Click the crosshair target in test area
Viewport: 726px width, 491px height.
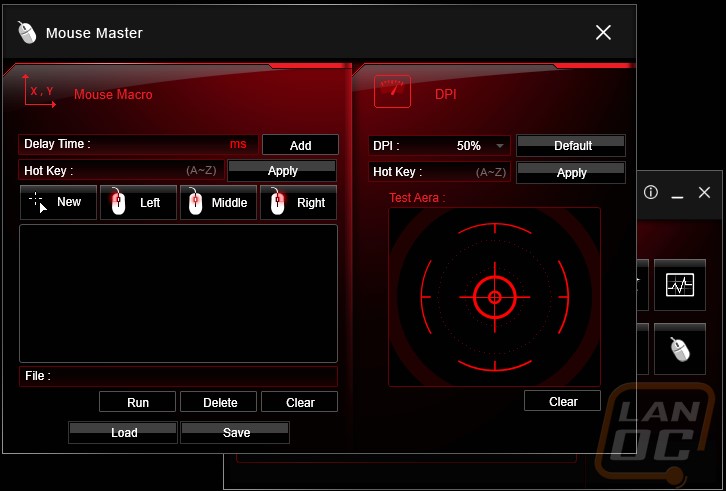(x=494, y=297)
